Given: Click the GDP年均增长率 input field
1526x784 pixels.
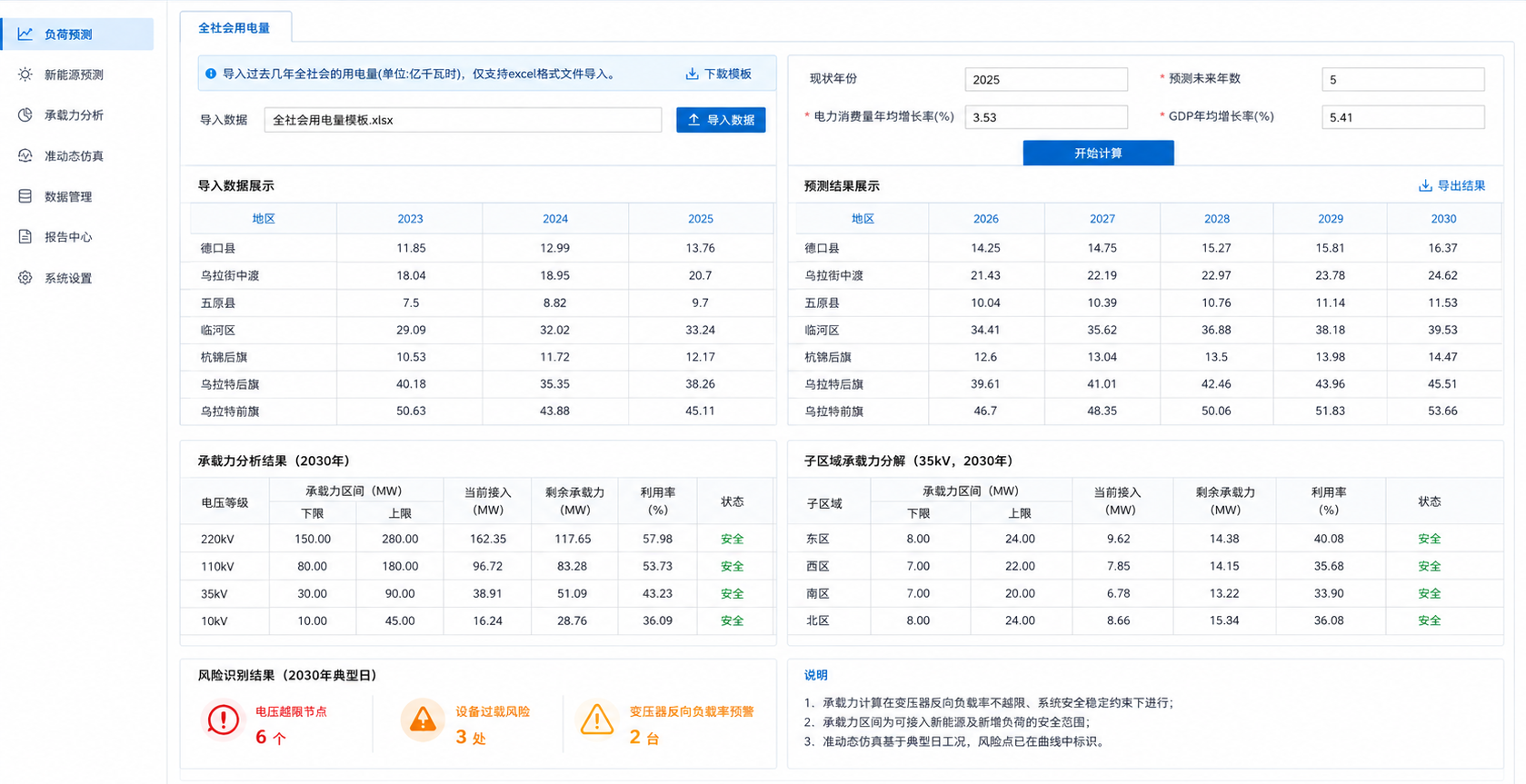Looking at the screenshot, I should (x=1403, y=117).
